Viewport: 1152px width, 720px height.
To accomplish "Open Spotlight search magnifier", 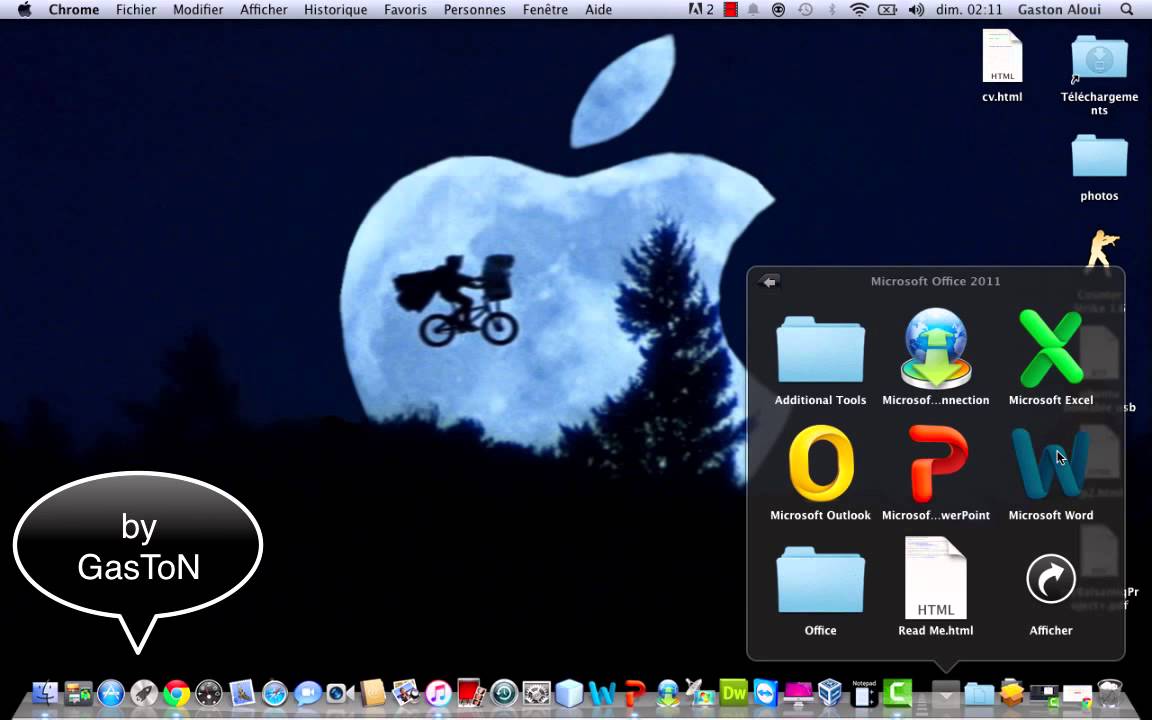I will [1127, 10].
